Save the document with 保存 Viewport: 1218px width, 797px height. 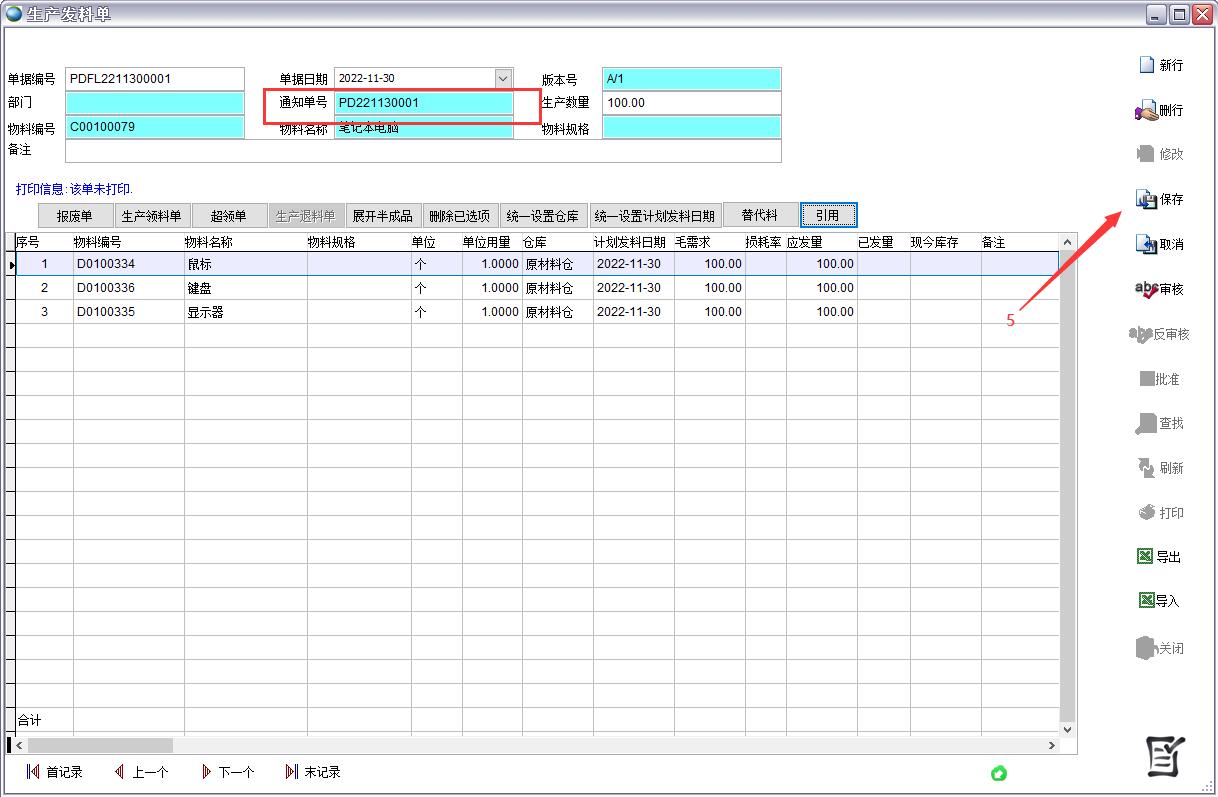point(1146,200)
